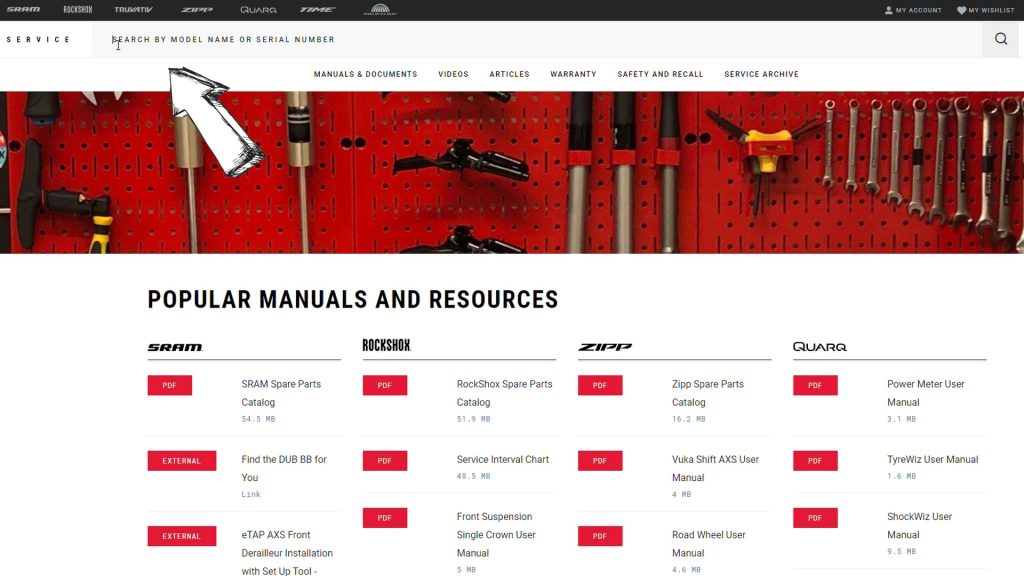Click the red tool wall hero banner

point(512,172)
